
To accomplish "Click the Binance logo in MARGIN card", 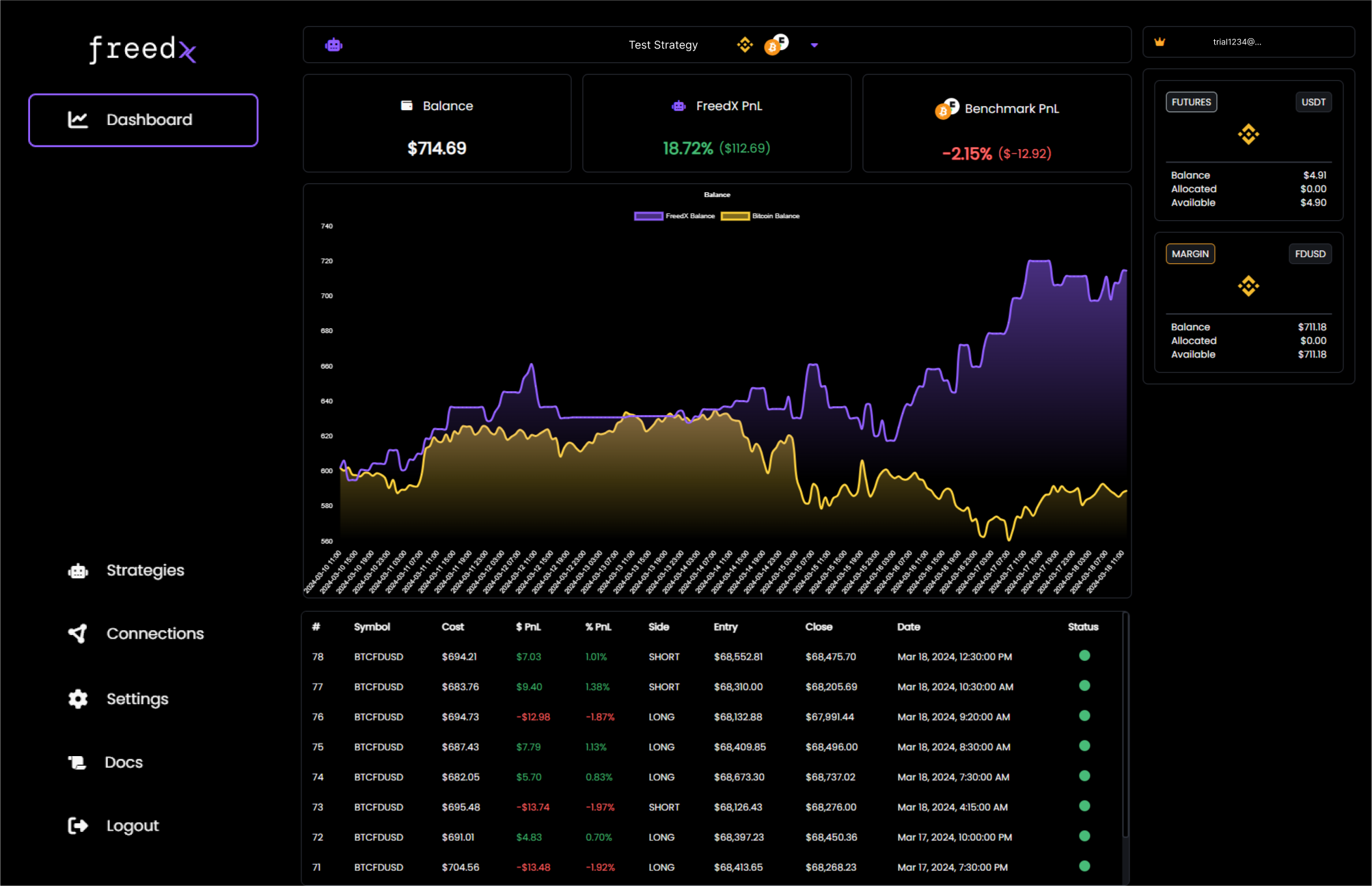I will pos(1248,286).
